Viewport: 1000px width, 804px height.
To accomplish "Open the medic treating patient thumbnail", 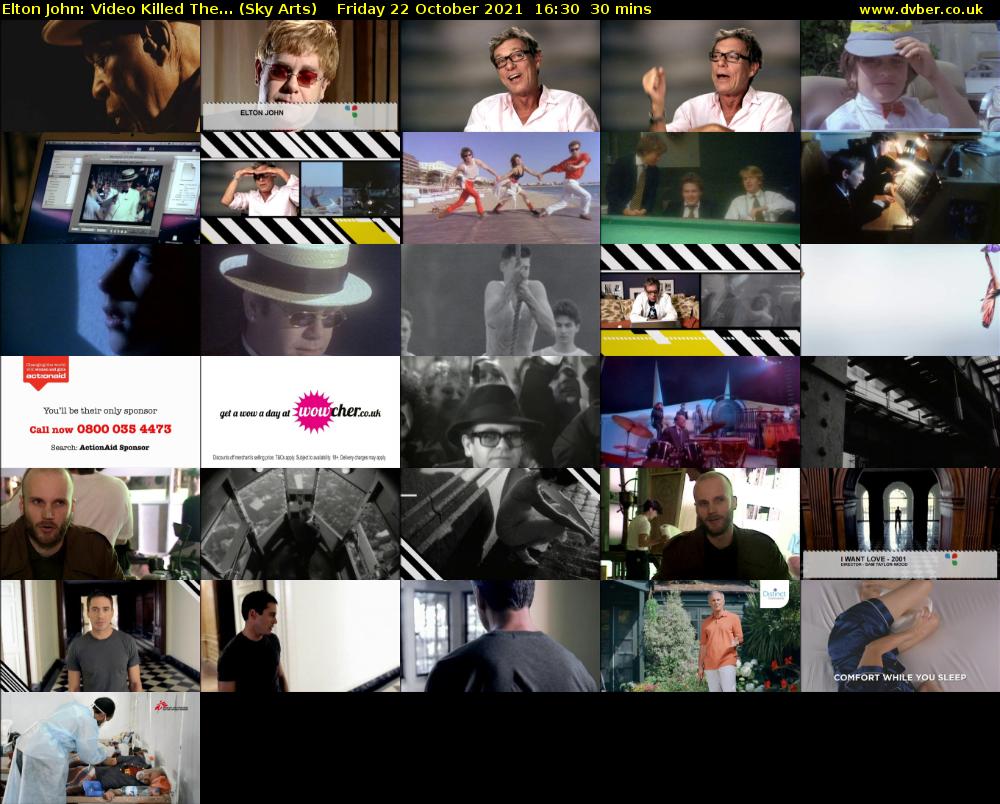I will [x=100, y=748].
